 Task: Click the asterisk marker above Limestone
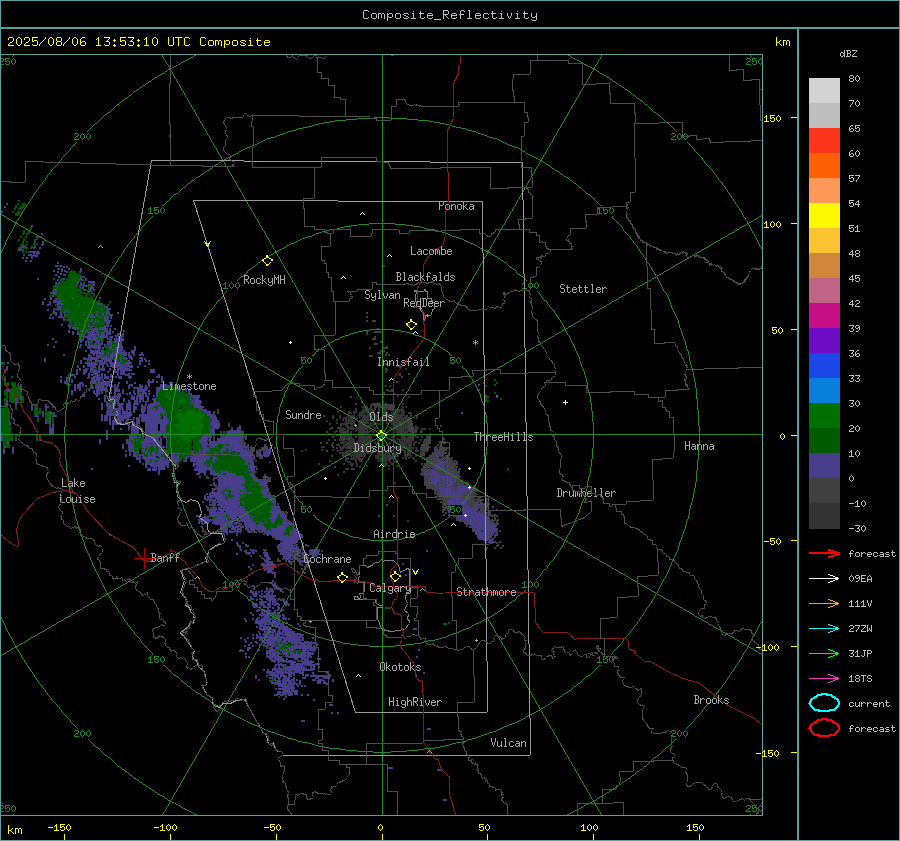pos(189,377)
